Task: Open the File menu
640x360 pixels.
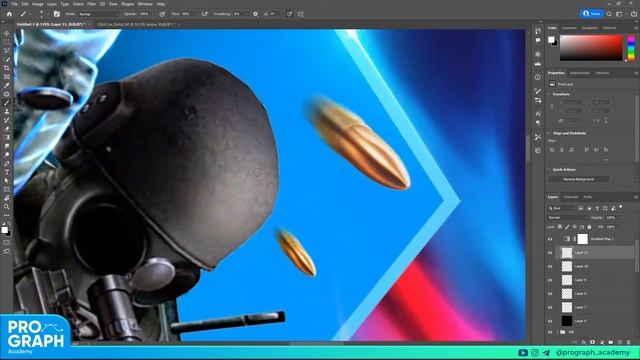Action: 14,4
